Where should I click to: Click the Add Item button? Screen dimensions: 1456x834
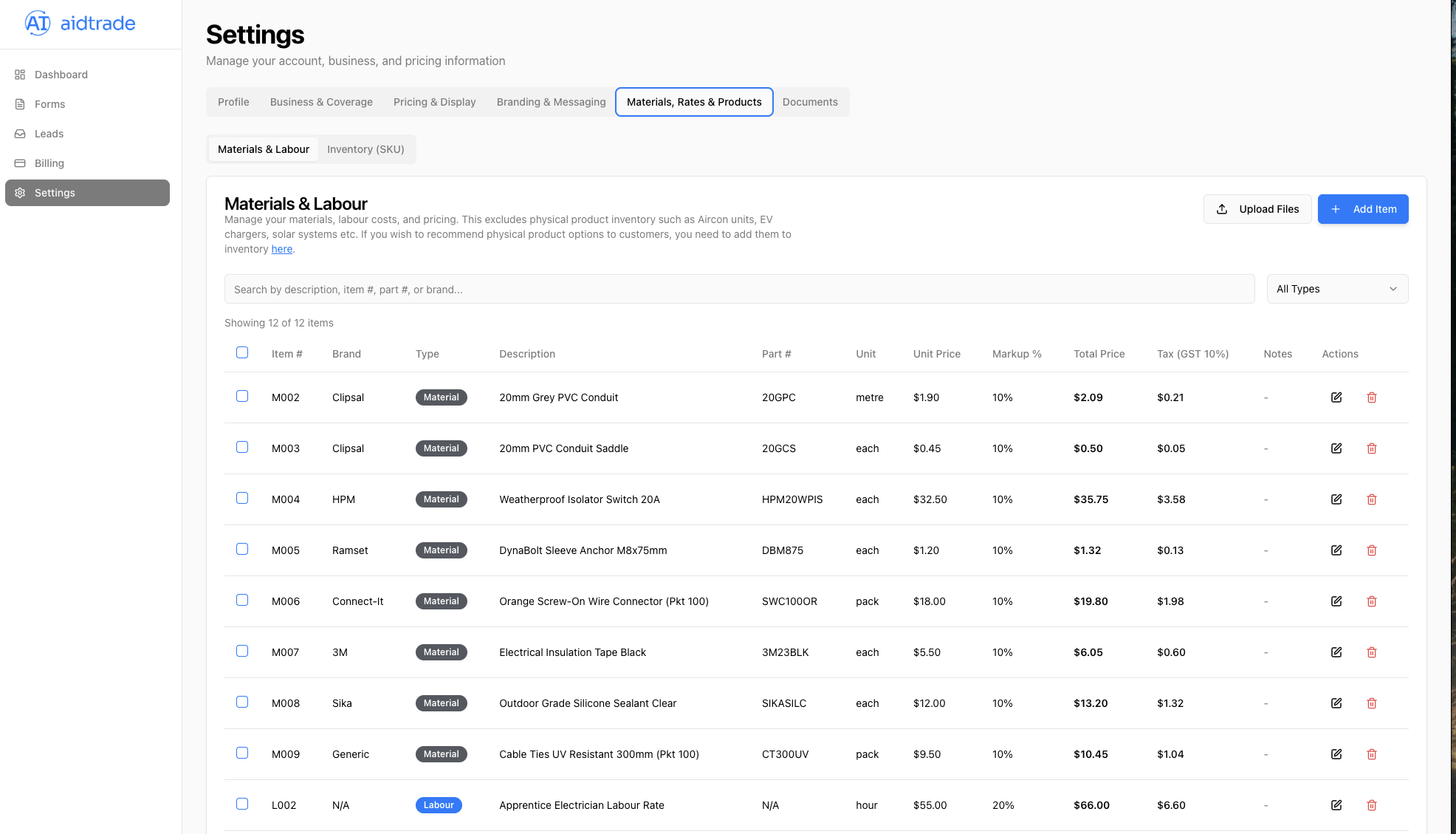[1363, 209]
